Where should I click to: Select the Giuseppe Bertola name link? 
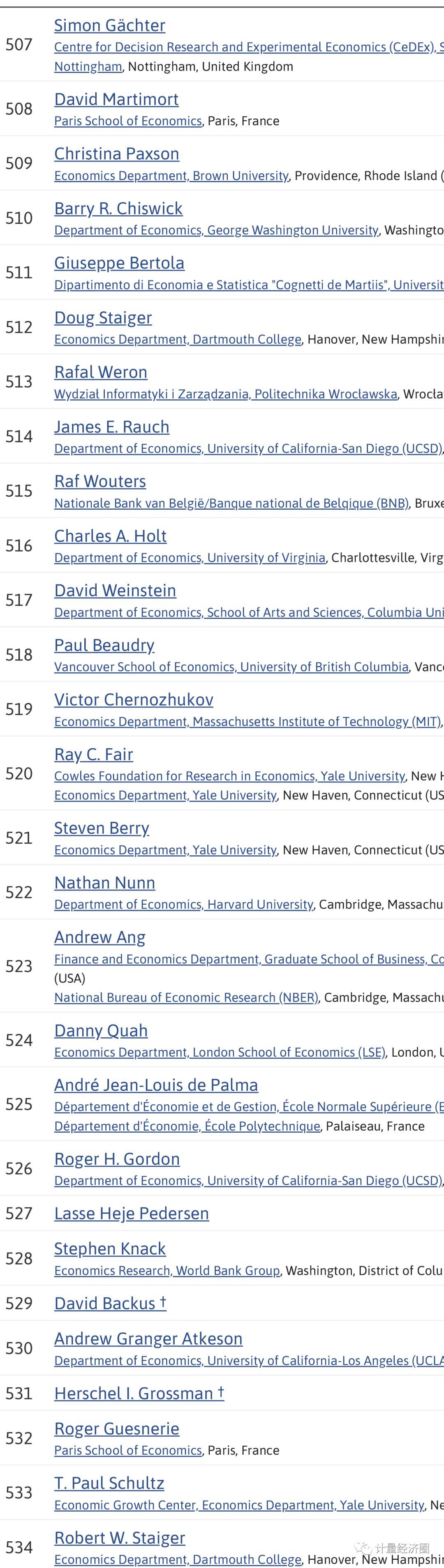tap(119, 263)
